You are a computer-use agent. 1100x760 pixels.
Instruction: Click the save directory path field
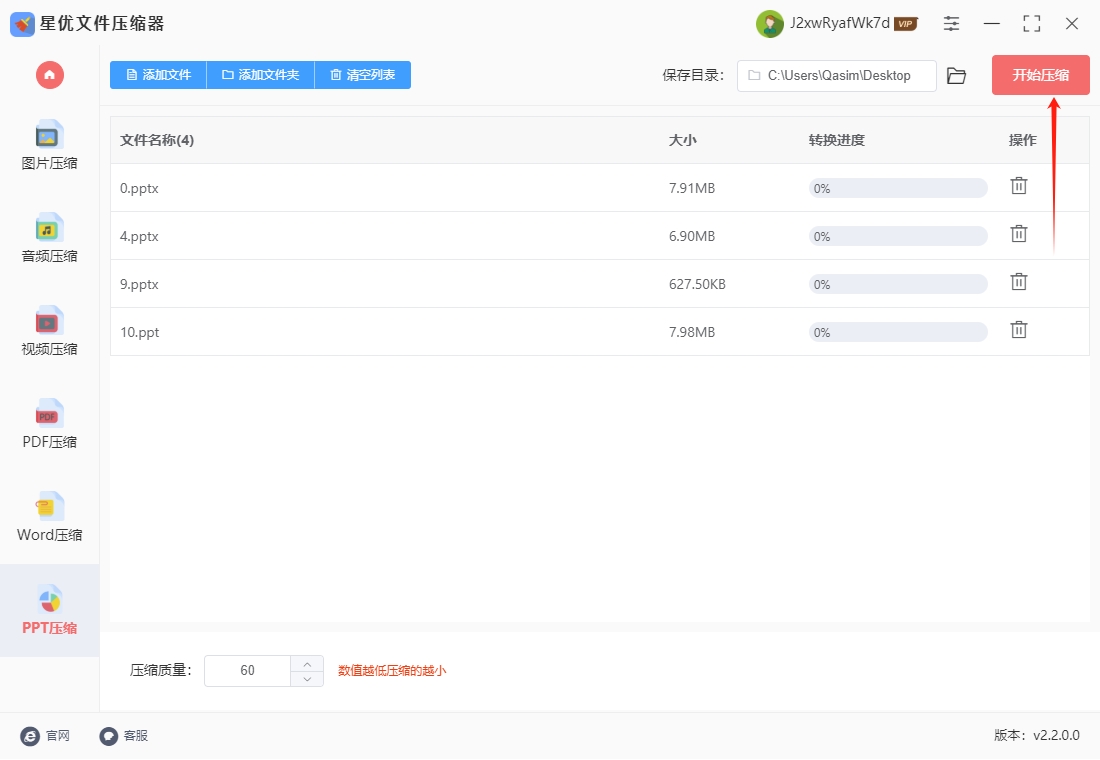coord(836,76)
